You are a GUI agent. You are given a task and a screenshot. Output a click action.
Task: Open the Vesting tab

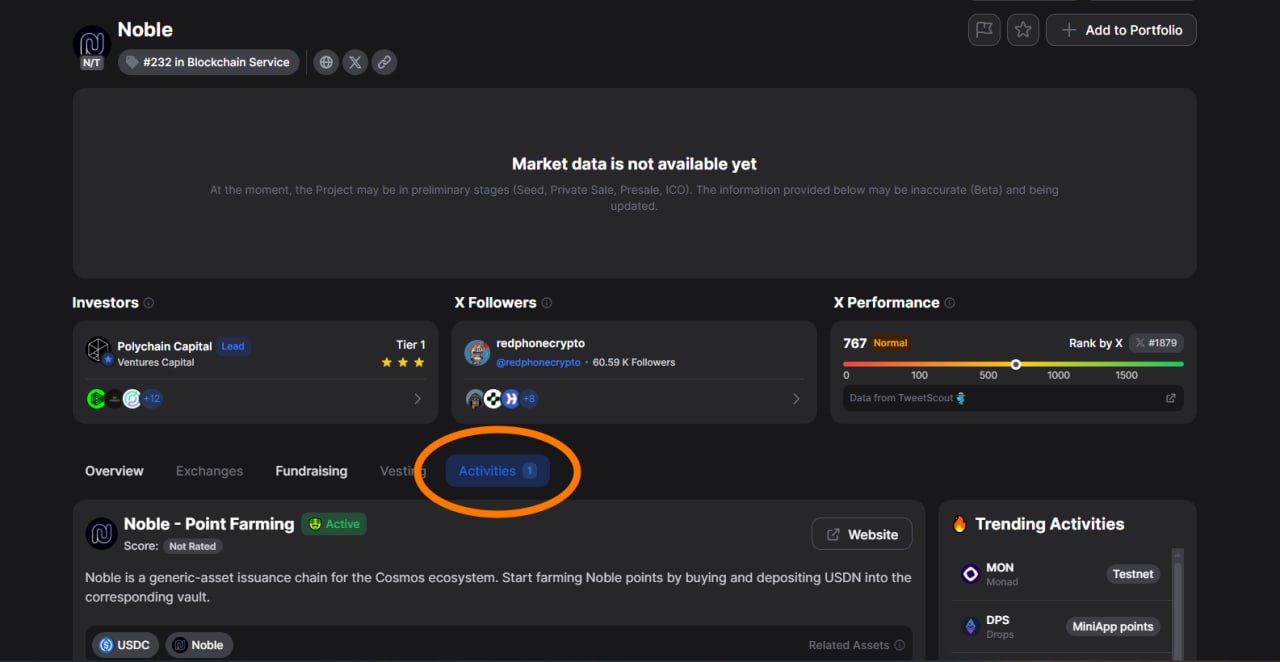point(403,471)
